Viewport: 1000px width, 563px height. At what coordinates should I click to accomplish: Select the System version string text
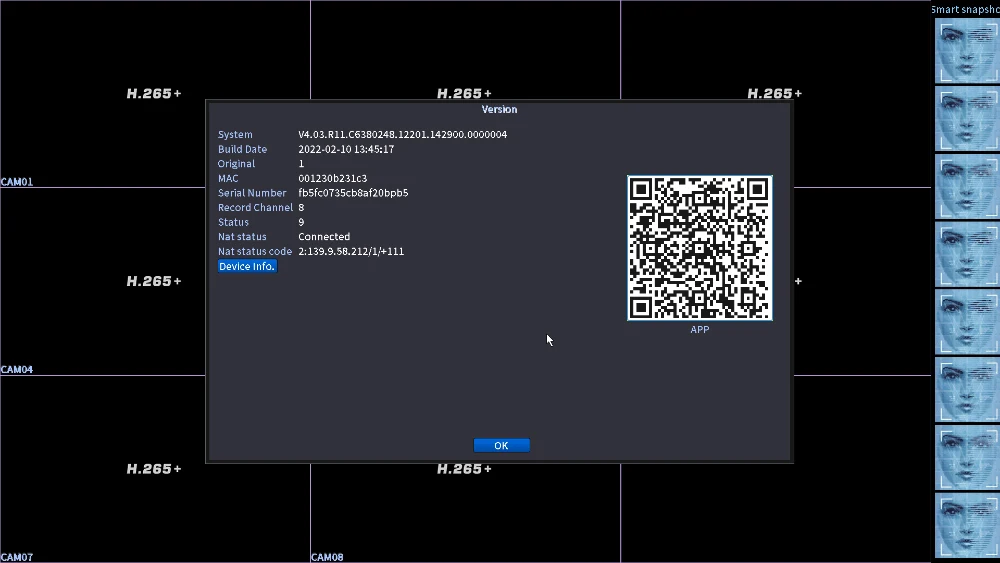point(402,135)
